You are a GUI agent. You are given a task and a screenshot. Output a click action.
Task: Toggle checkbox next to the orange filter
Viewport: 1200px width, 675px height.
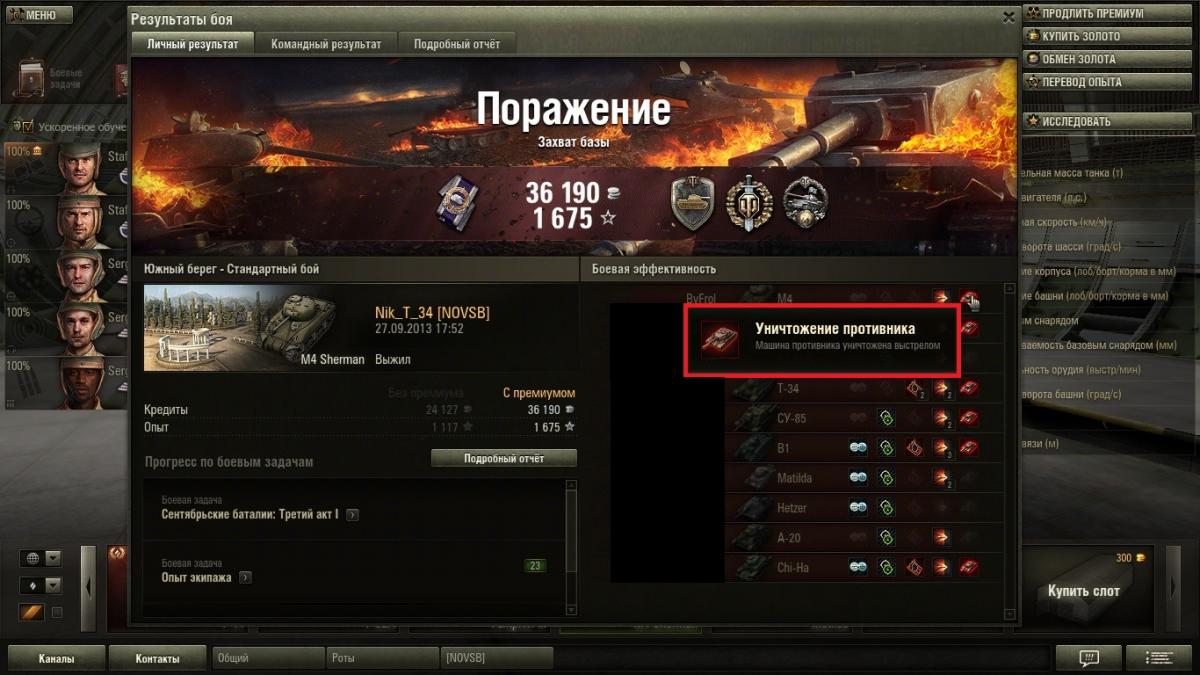(57, 612)
